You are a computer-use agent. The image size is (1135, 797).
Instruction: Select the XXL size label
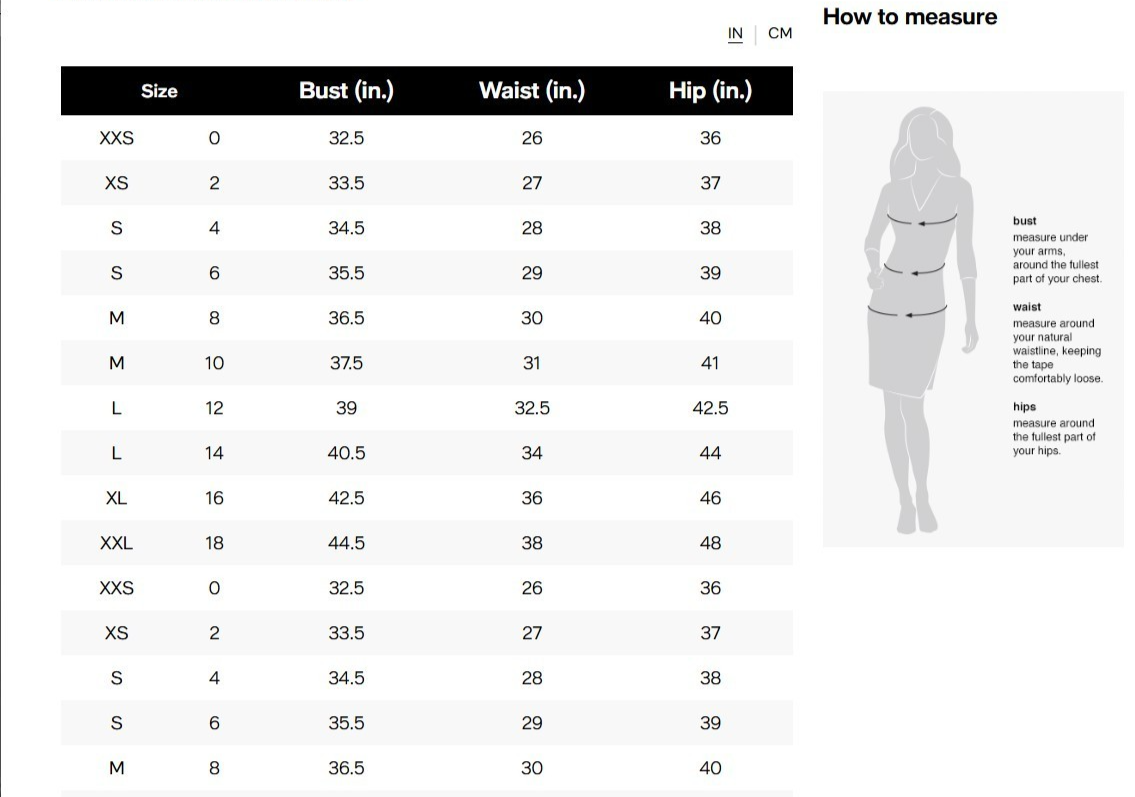116,543
